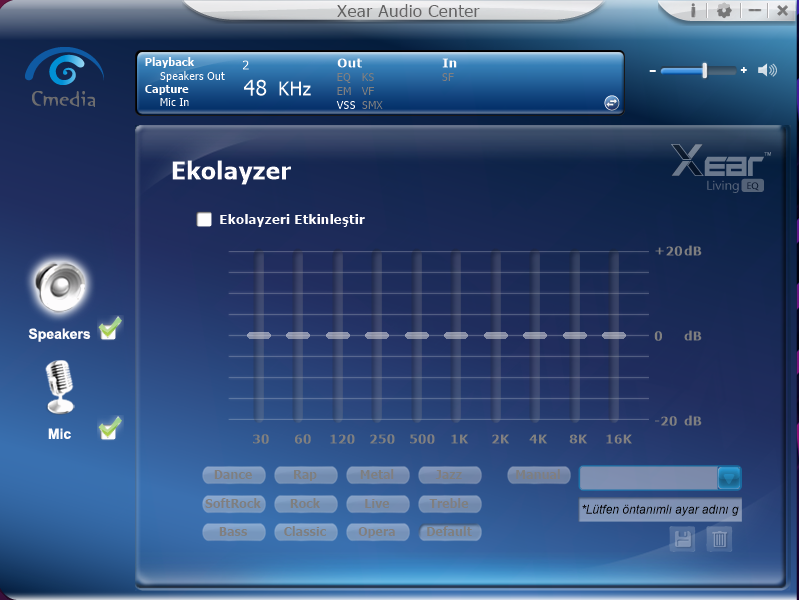The image size is (799, 600).
Task: Click the Mic In capture text
Action: (174, 102)
